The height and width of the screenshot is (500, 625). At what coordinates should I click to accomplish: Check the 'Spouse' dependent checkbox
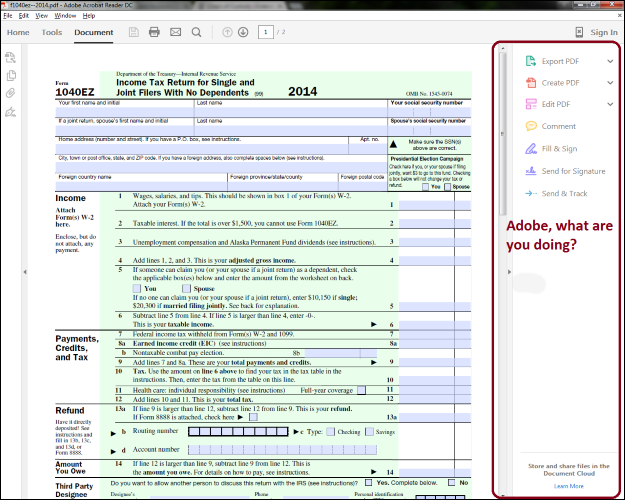[184, 288]
